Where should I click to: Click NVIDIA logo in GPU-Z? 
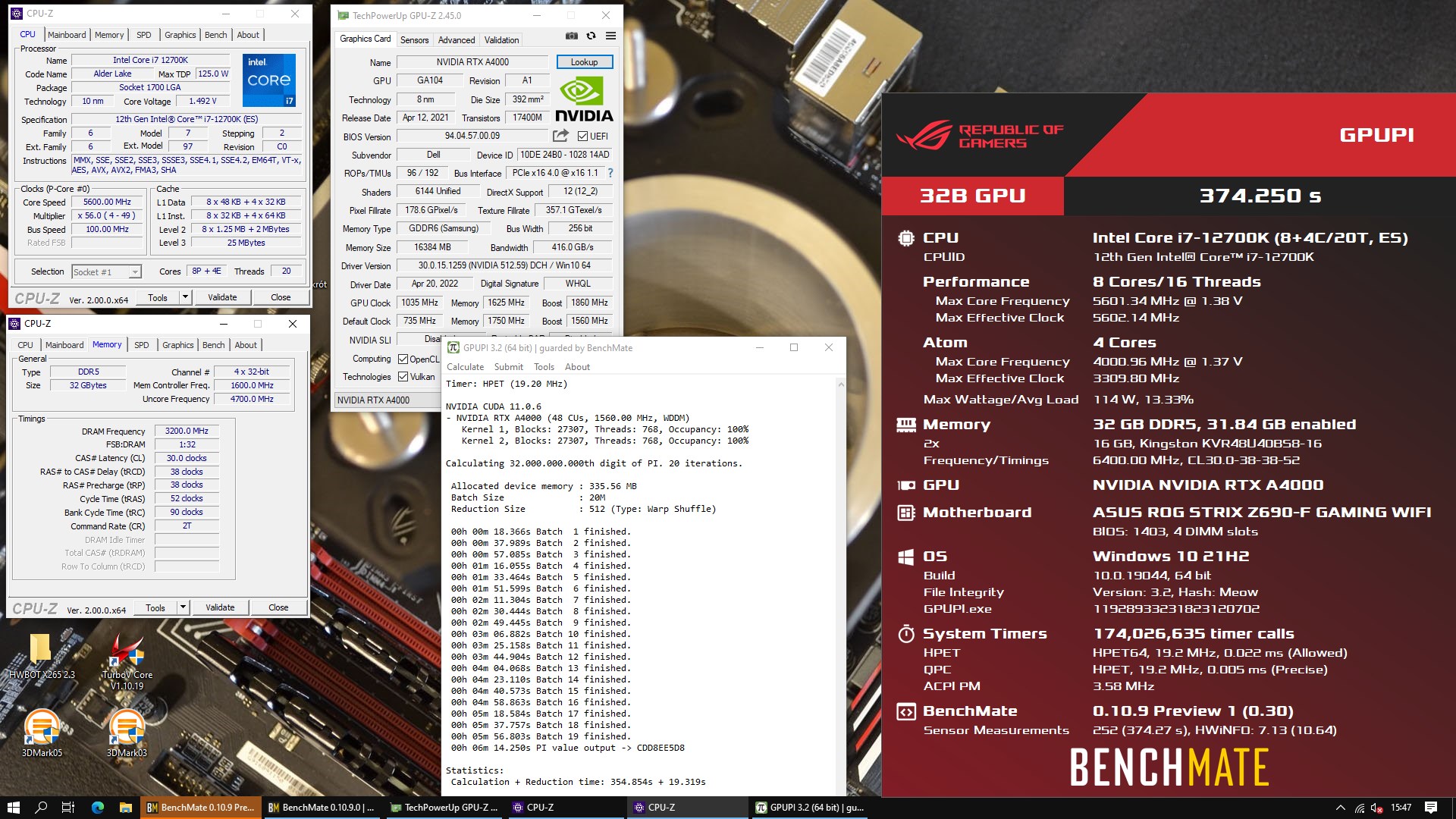(583, 100)
